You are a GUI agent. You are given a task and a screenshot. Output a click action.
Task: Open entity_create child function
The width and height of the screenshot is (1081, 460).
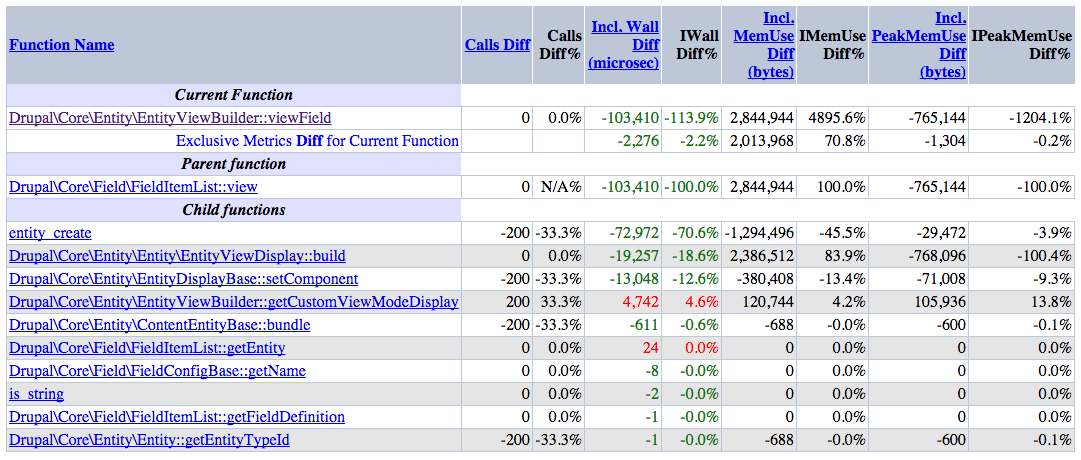coord(50,233)
